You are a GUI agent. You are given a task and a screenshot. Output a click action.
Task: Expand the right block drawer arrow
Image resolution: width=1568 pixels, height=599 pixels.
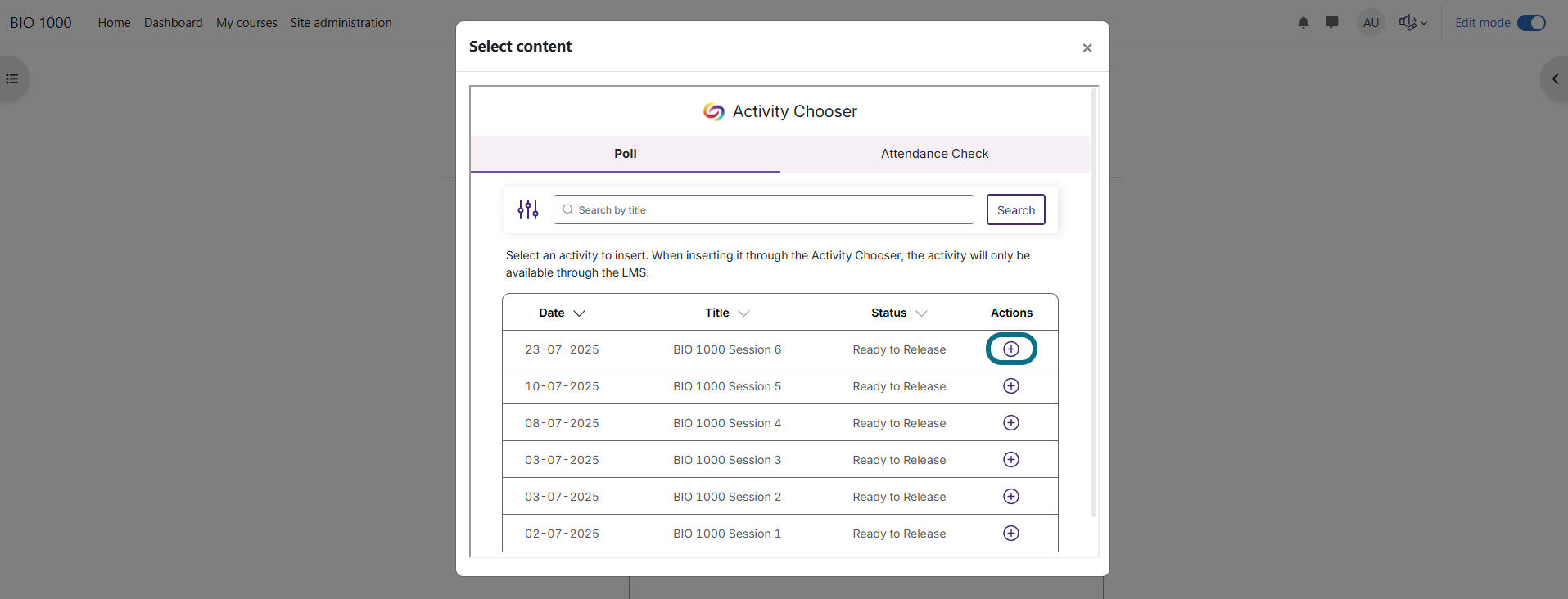[1554, 79]
